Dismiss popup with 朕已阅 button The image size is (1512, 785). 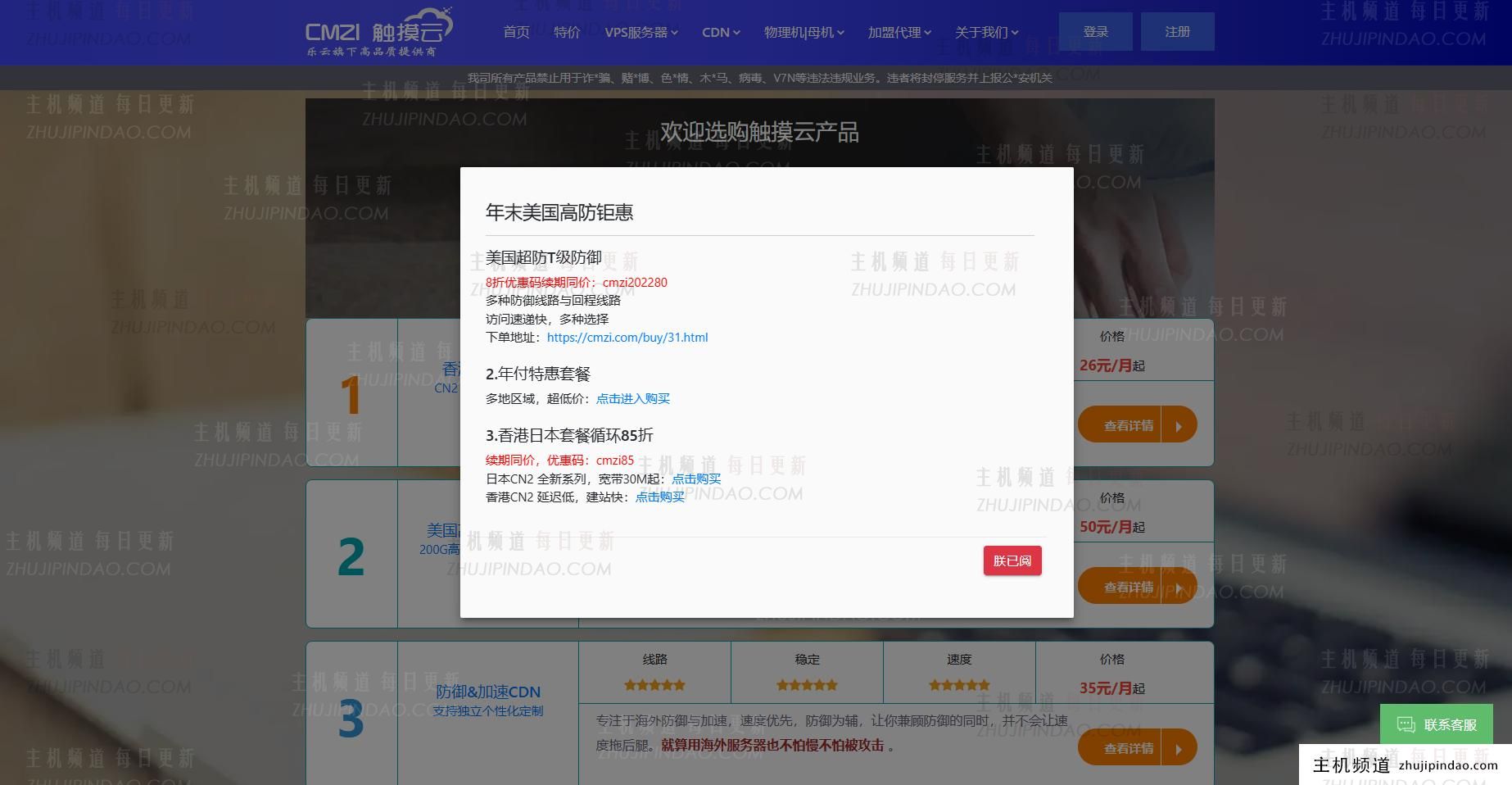pyautogui.click(x=1012, y=560)
